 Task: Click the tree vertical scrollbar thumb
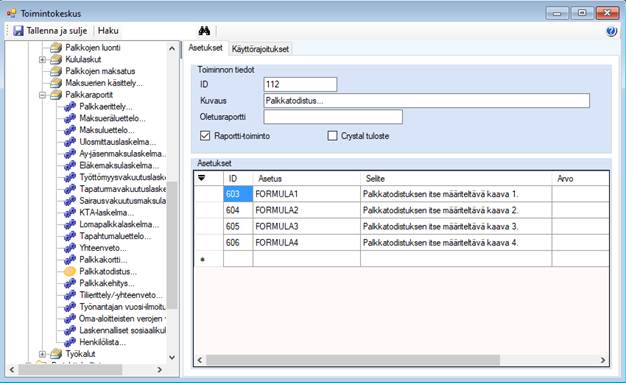pos(172,245)
